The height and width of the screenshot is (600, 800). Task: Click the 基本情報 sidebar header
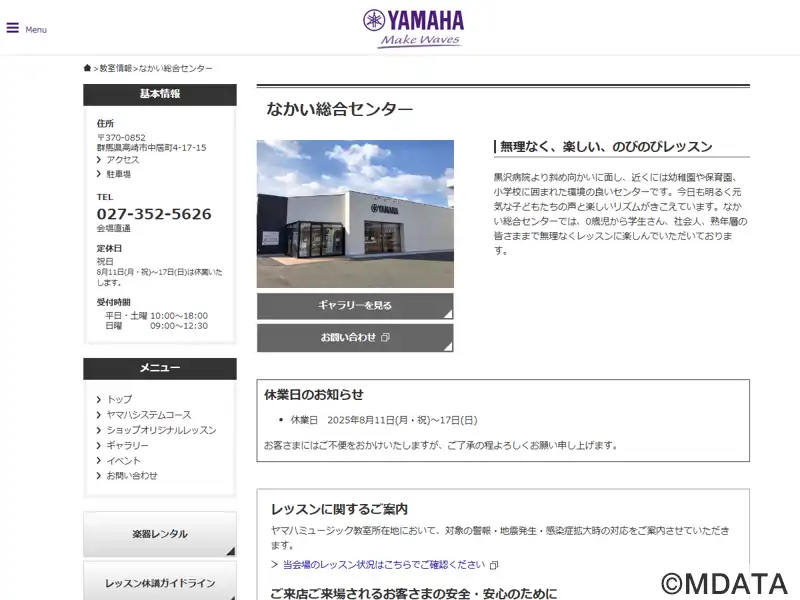coord(160,94)
